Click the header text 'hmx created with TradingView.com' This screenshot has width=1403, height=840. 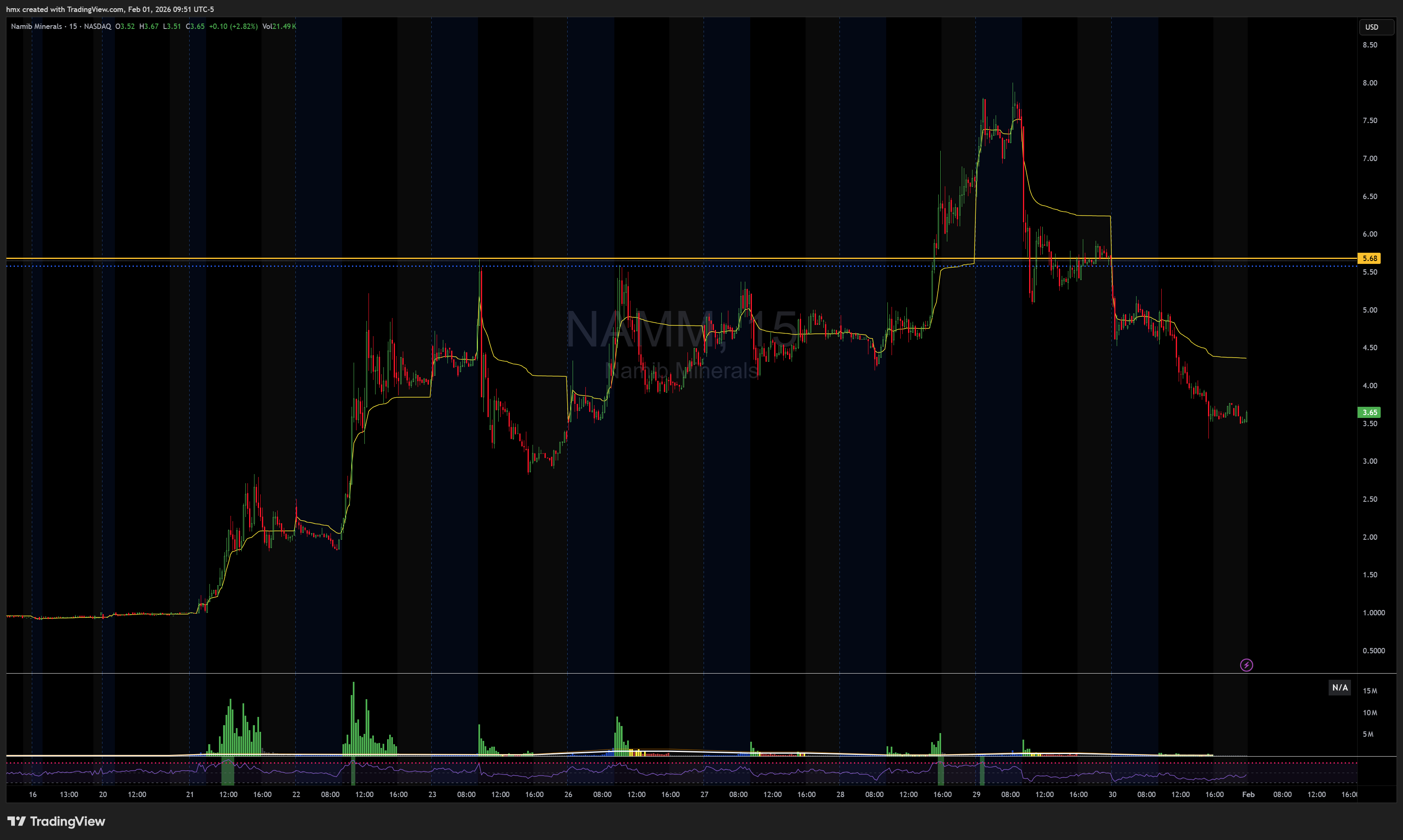(x=64, y=9)
